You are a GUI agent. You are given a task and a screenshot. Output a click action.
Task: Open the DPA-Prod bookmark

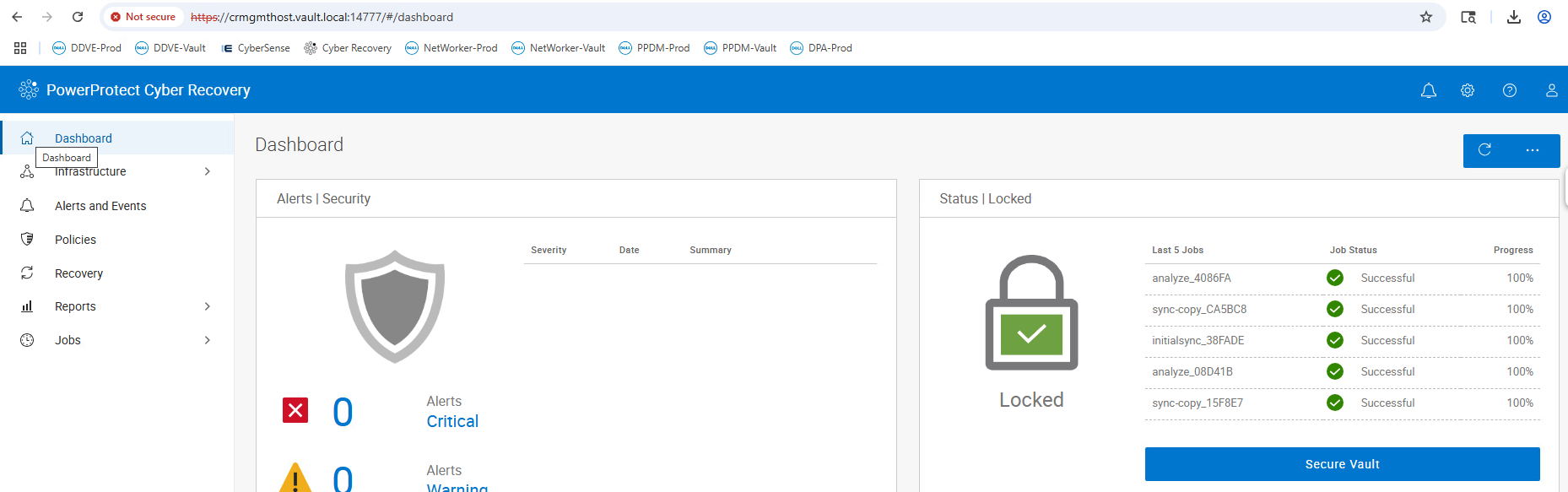821,48
